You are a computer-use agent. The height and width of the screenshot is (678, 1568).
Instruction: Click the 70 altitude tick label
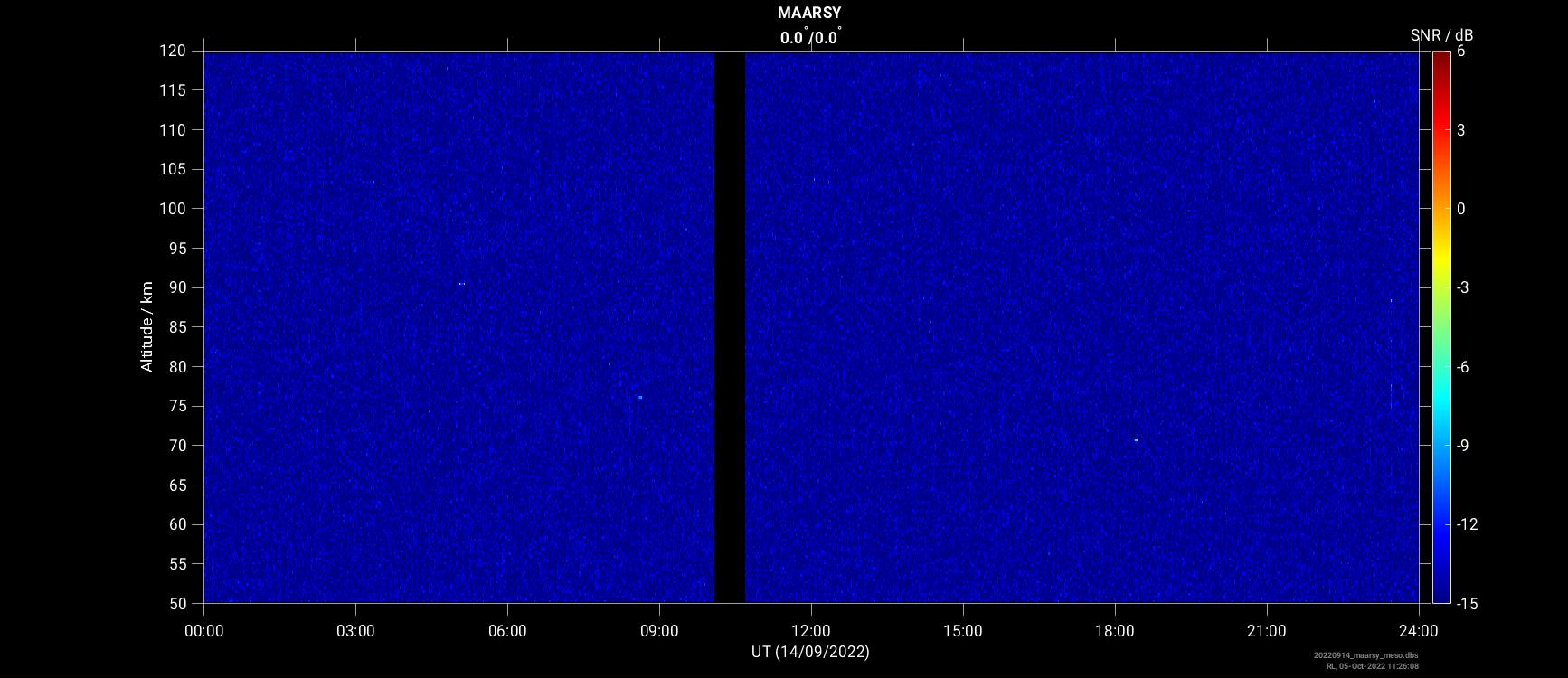(x=178, y=446)
